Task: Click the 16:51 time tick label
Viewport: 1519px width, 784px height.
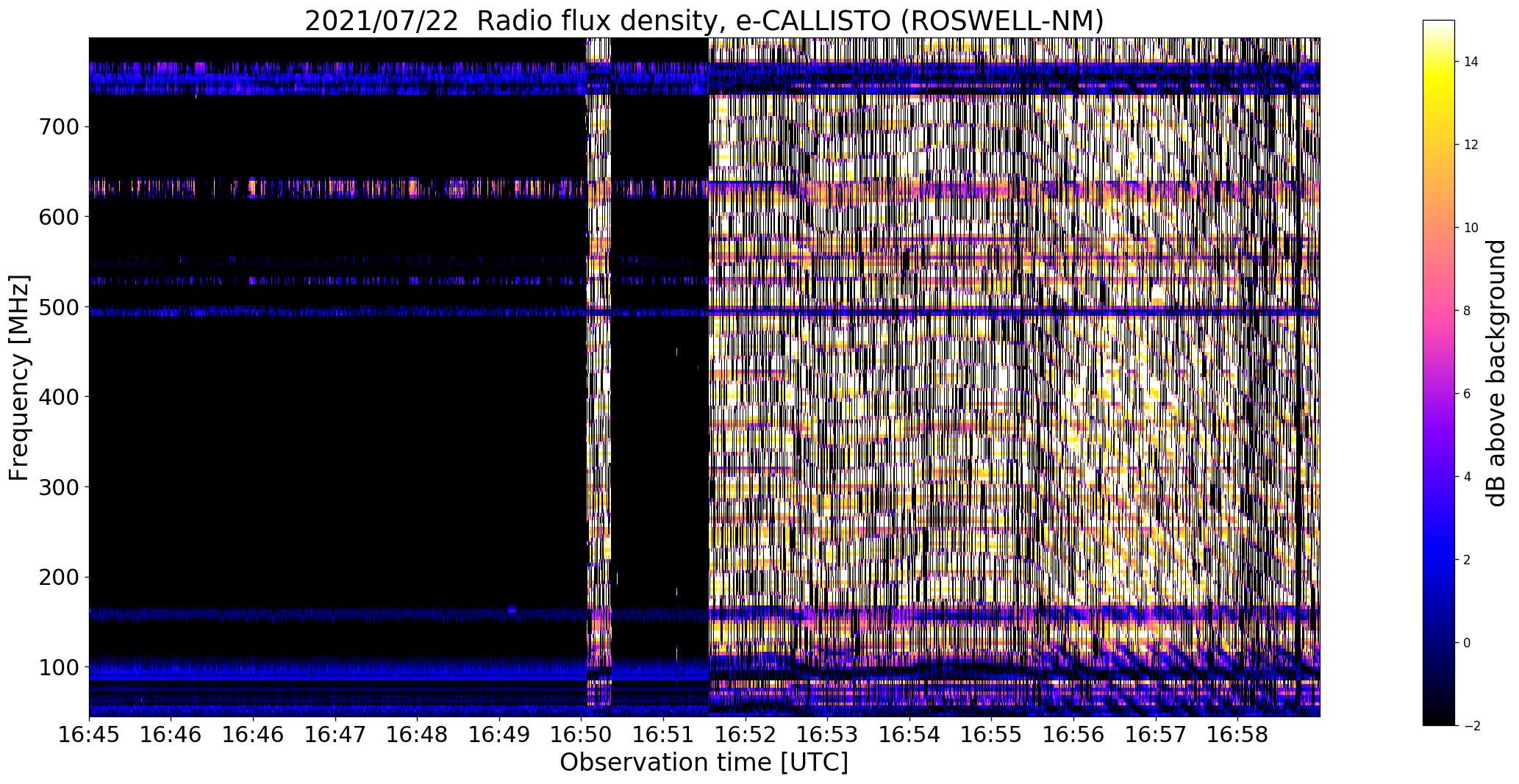Action: pyautogui.click(x=663, y=734)
